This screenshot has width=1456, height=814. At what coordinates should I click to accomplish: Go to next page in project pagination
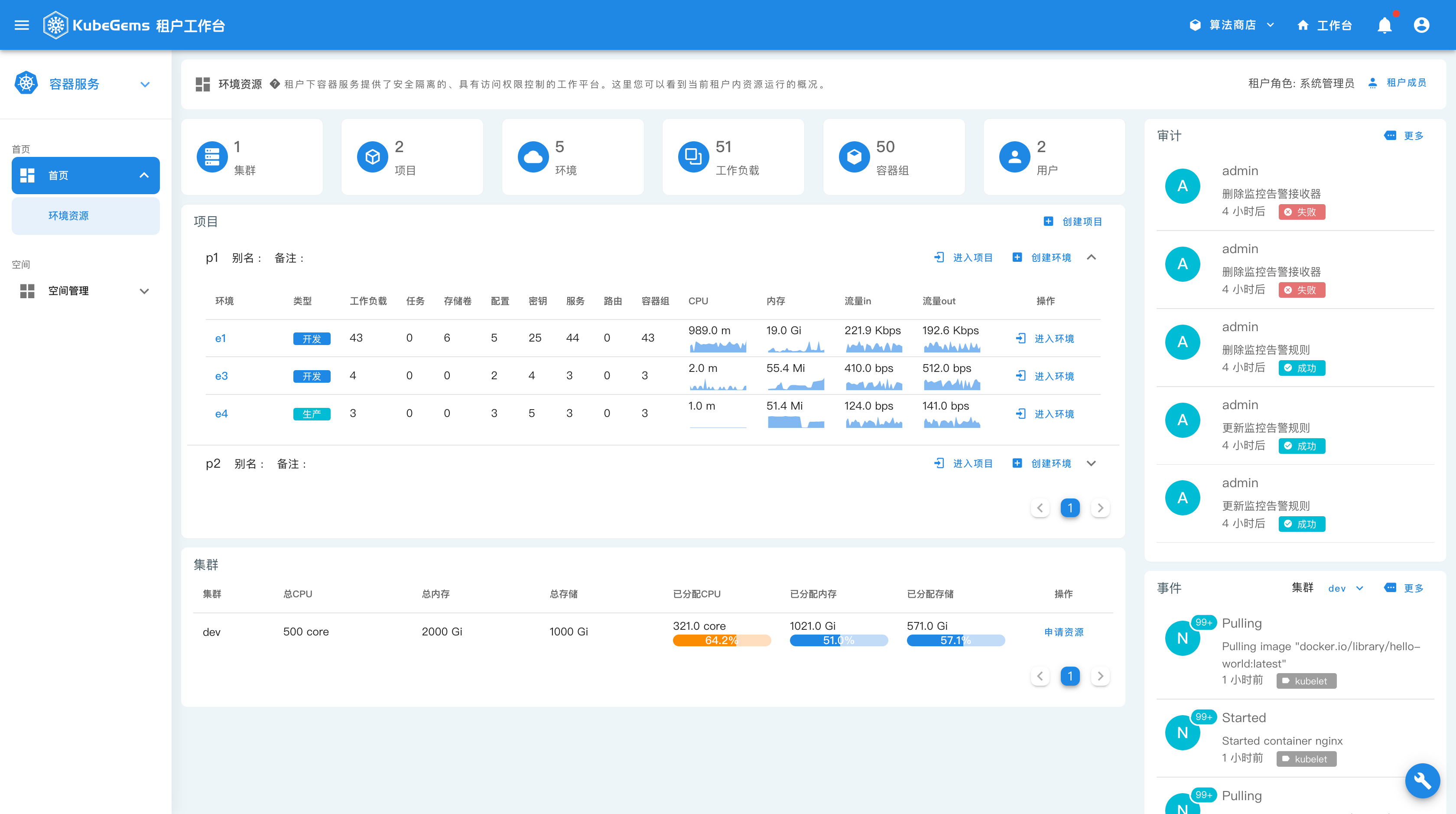1100,508
